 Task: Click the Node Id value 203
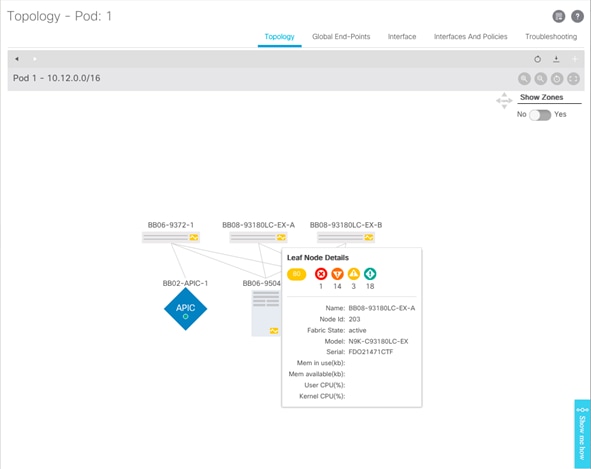coord(354,319)
